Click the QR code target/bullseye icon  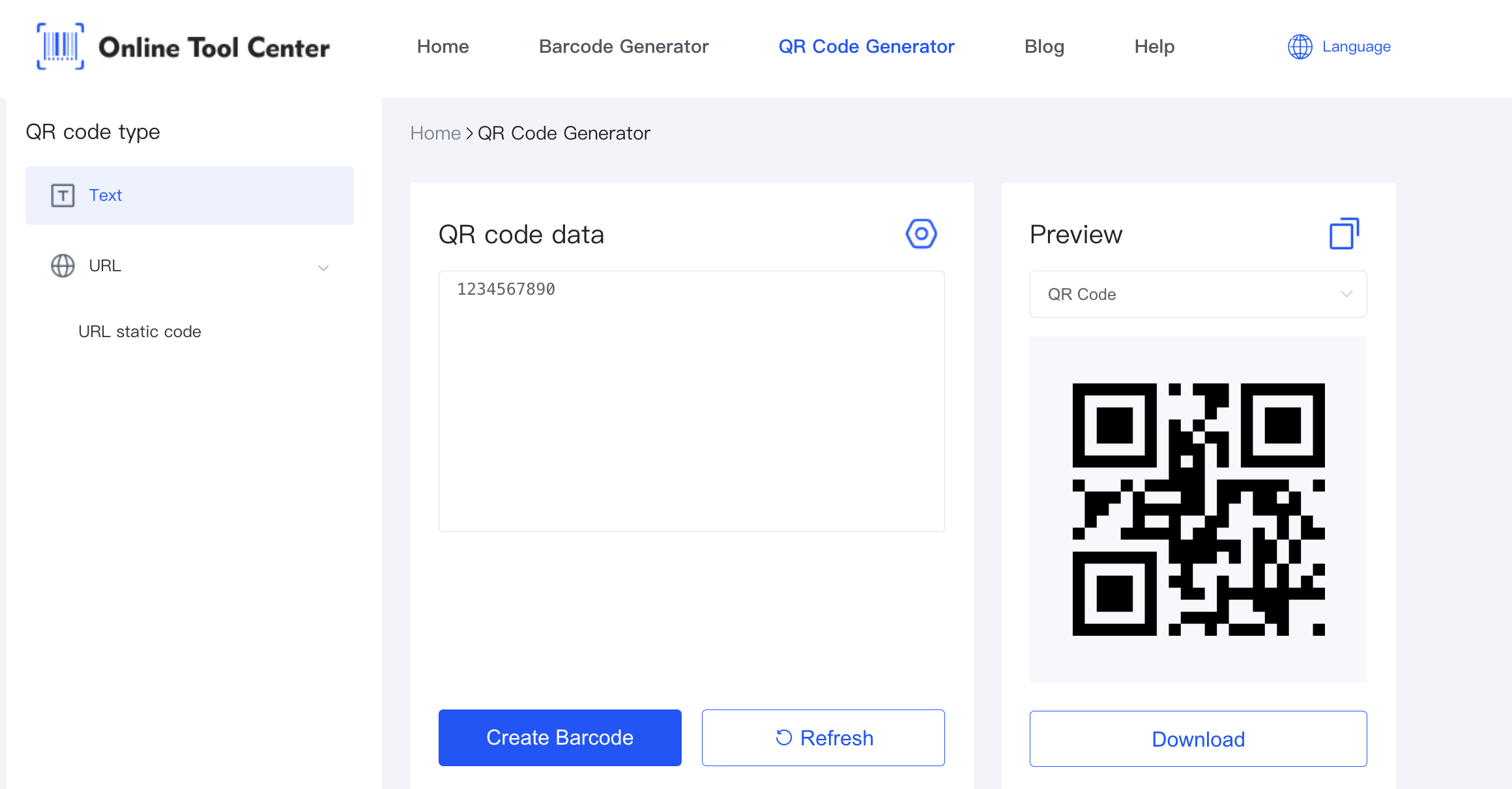pos(919,234)
